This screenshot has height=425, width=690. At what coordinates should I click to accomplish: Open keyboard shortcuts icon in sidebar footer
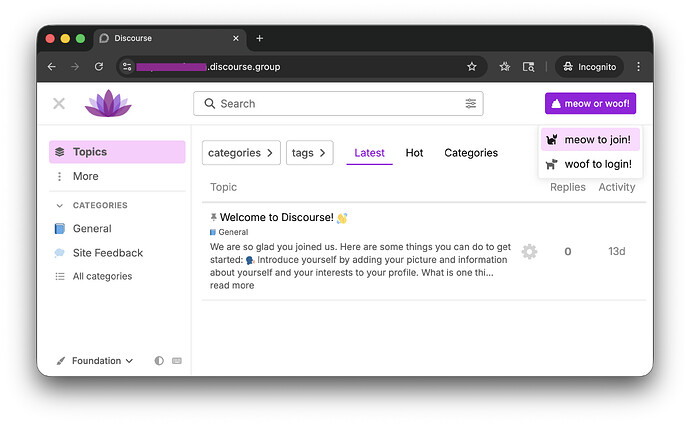pyautogui.click(x=177, y=361)
